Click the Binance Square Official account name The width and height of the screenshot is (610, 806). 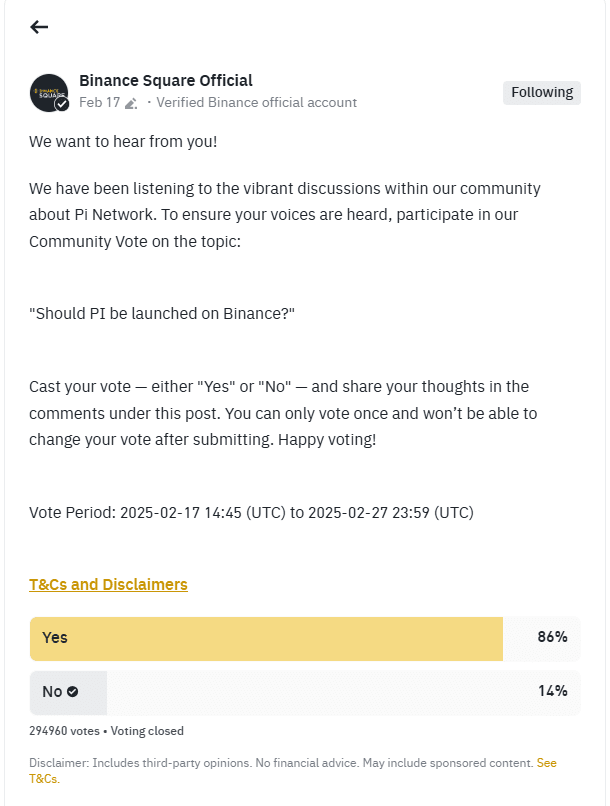tap(166, 80)
